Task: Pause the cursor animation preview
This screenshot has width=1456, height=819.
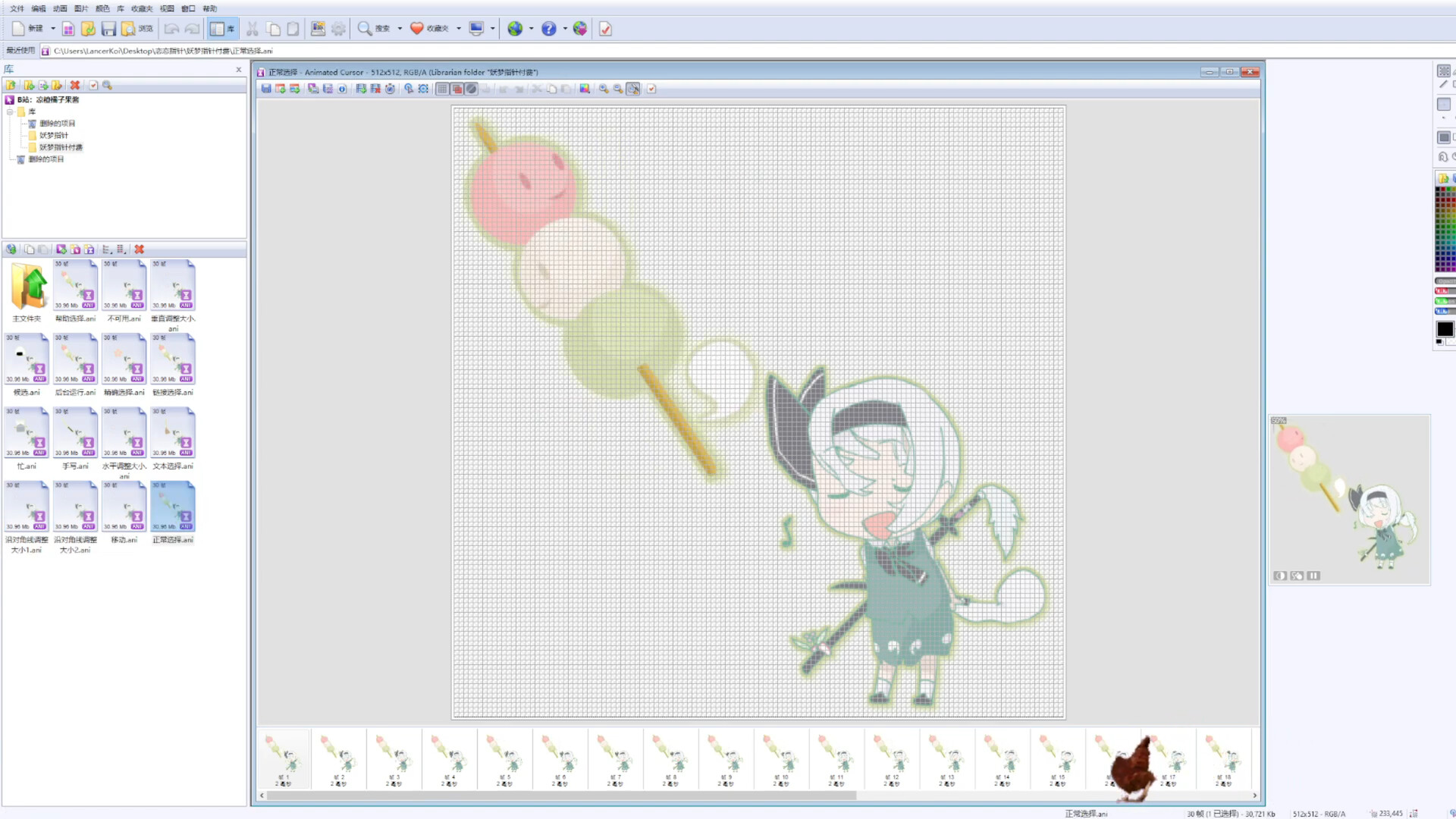Action: (1313, 576)
